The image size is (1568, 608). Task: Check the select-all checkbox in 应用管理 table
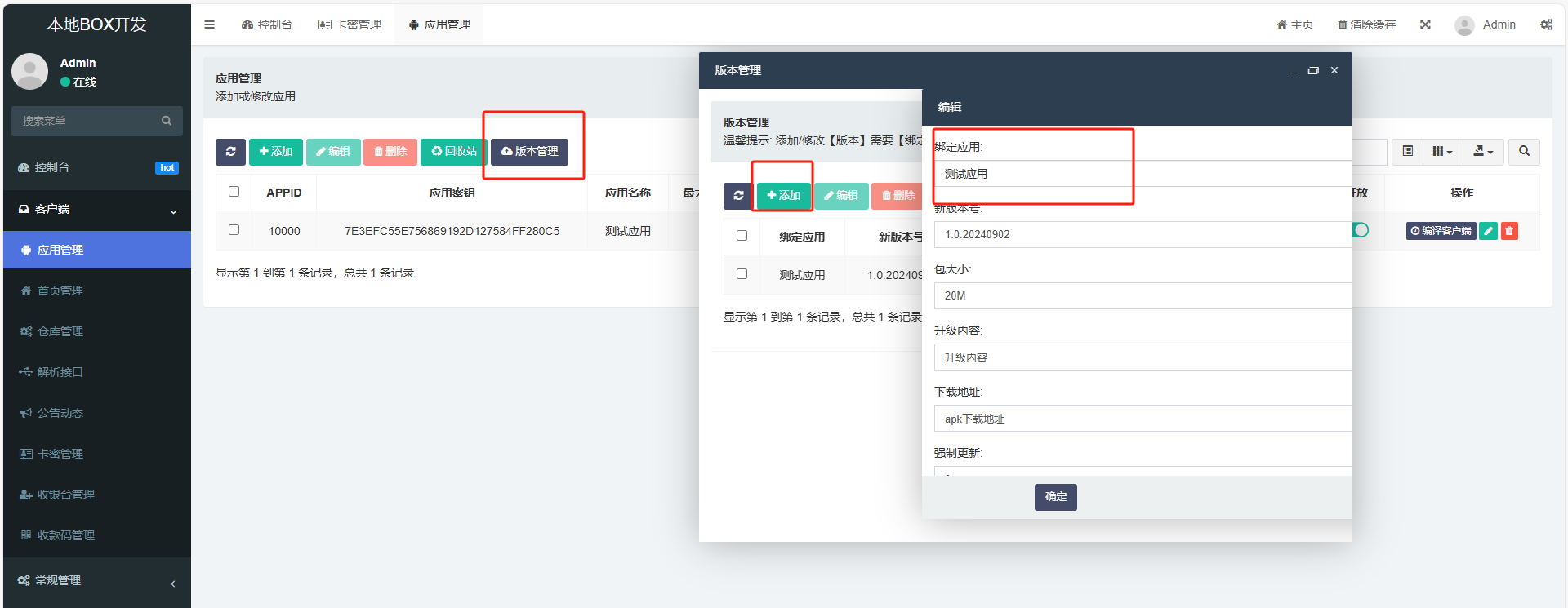234,191
